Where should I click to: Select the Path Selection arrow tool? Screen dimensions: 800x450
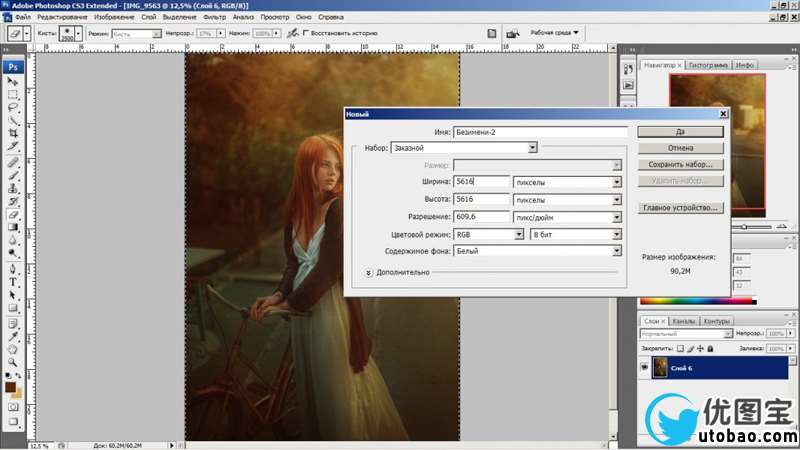click(13, 295)
